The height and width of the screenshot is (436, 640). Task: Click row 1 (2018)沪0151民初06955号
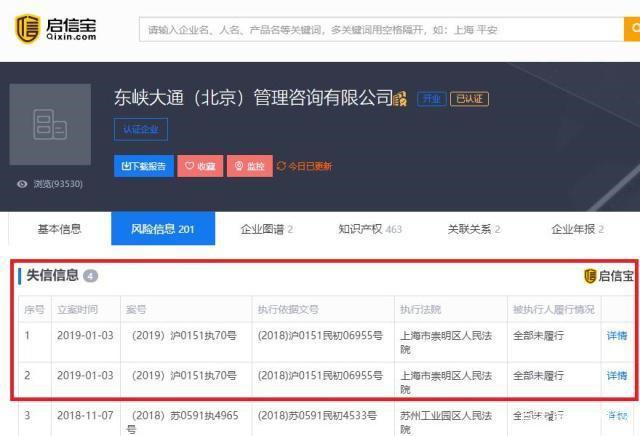pos(320,336)
